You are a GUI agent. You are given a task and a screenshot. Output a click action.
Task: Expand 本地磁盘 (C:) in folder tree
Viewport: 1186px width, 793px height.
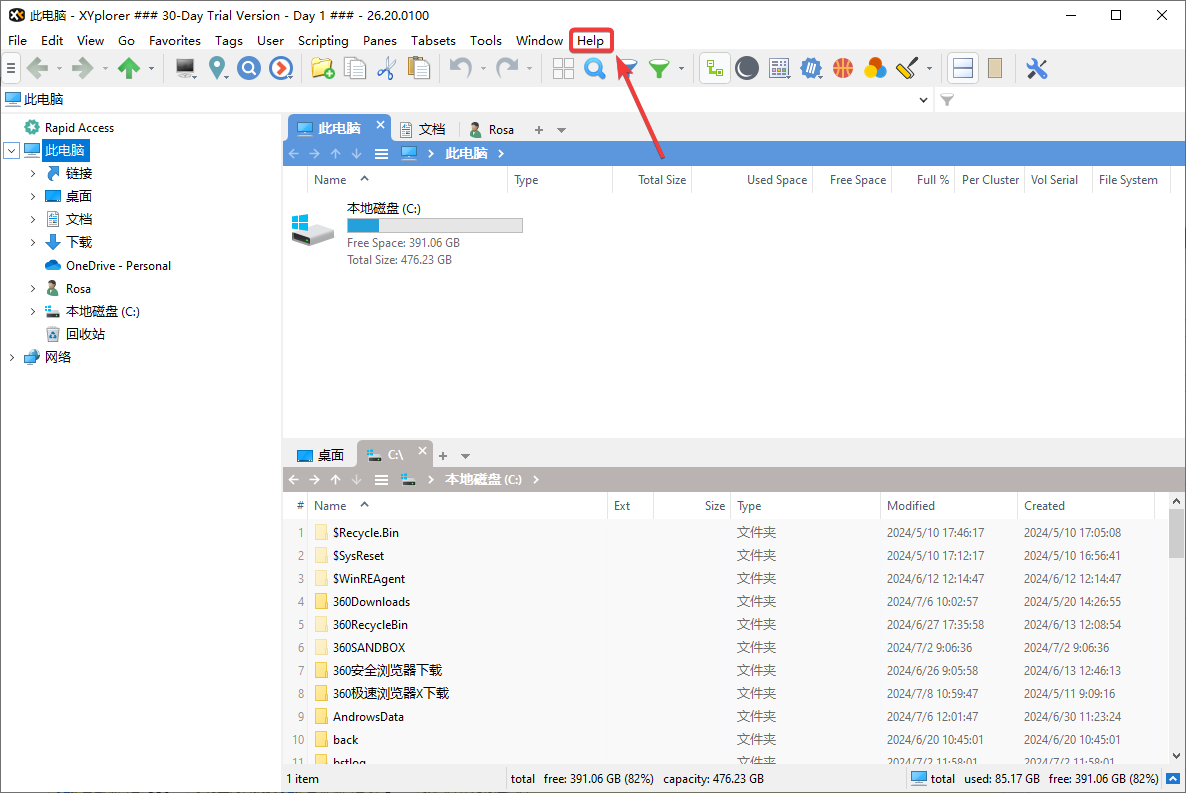(33, 312)
